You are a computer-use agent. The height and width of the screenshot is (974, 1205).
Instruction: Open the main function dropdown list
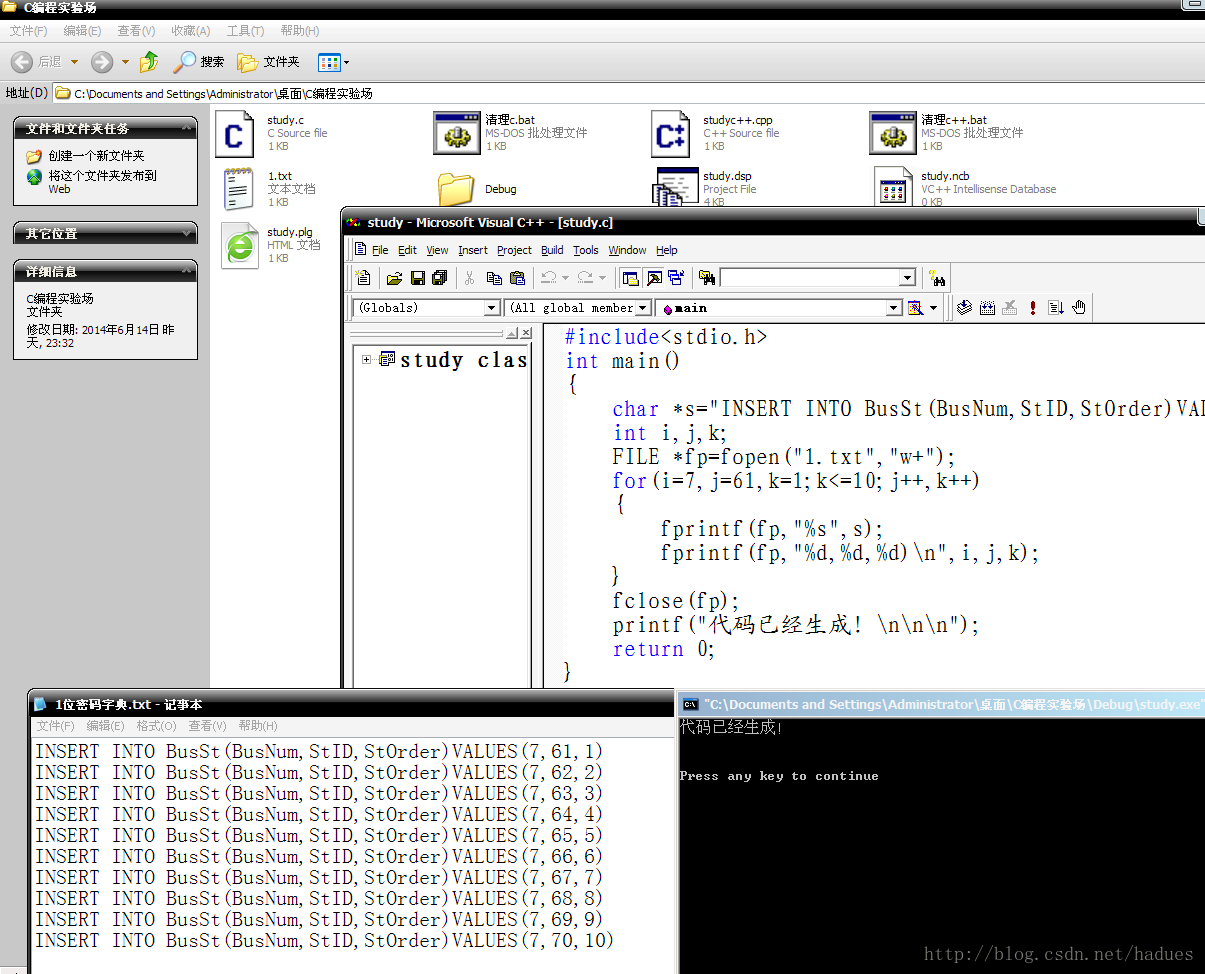[894, 308]
